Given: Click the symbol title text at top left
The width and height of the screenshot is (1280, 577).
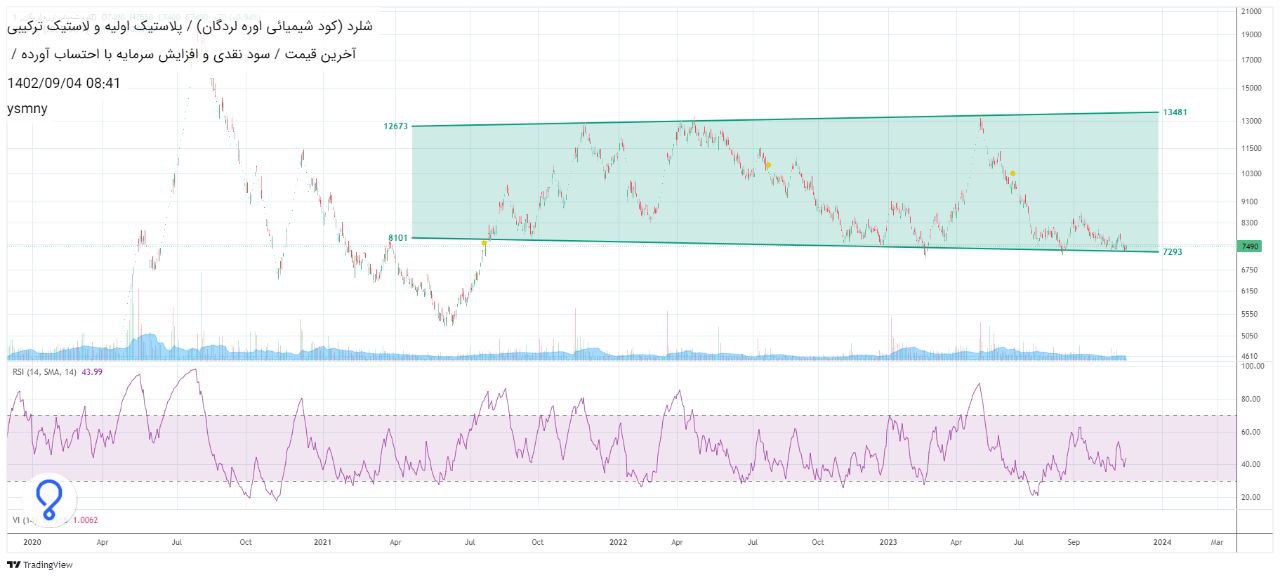Looking at the screenshot, I should 190,24.
